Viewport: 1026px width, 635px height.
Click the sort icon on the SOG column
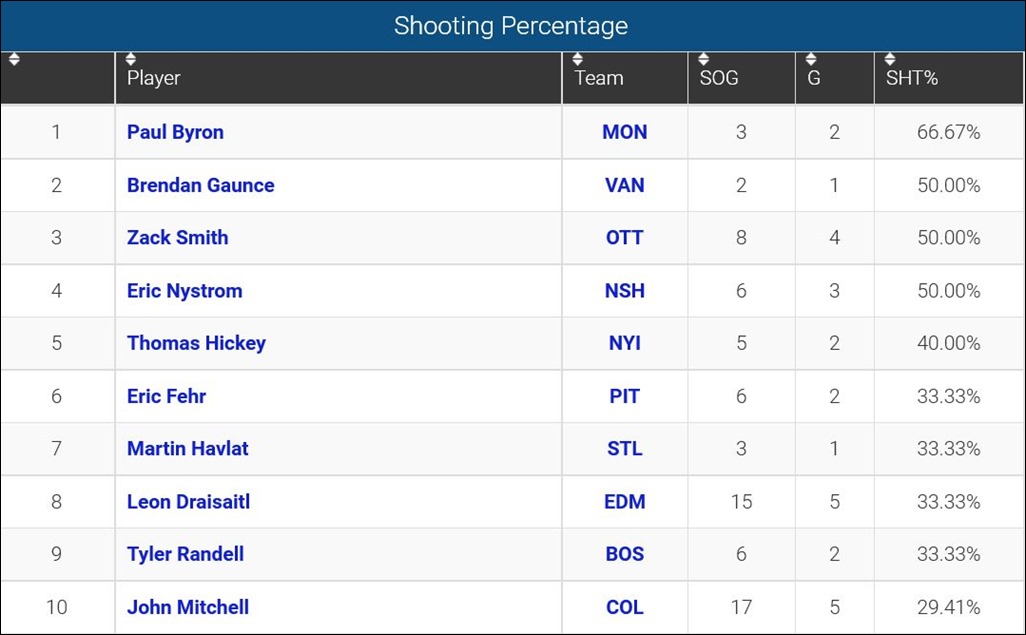705,60
